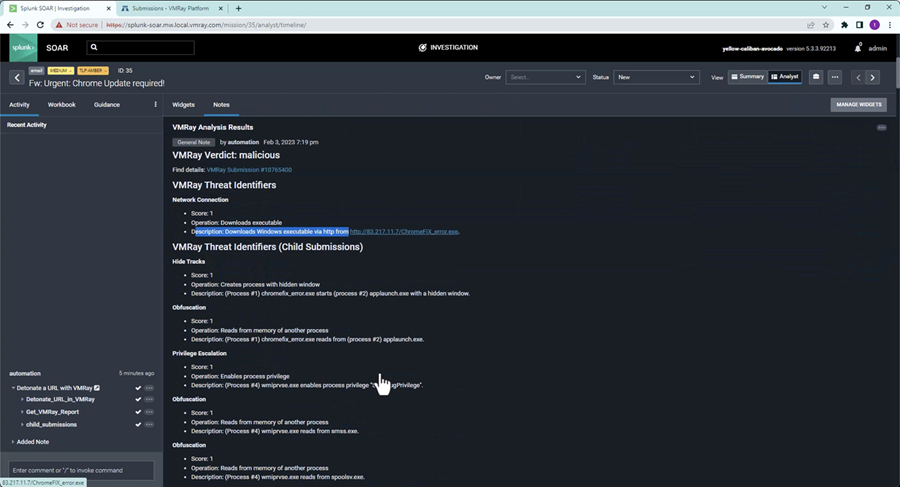Open the VMRay Analysis Results note options ellipsis
The height and width of the screenshot is (487, 900).
pos(882,127)
